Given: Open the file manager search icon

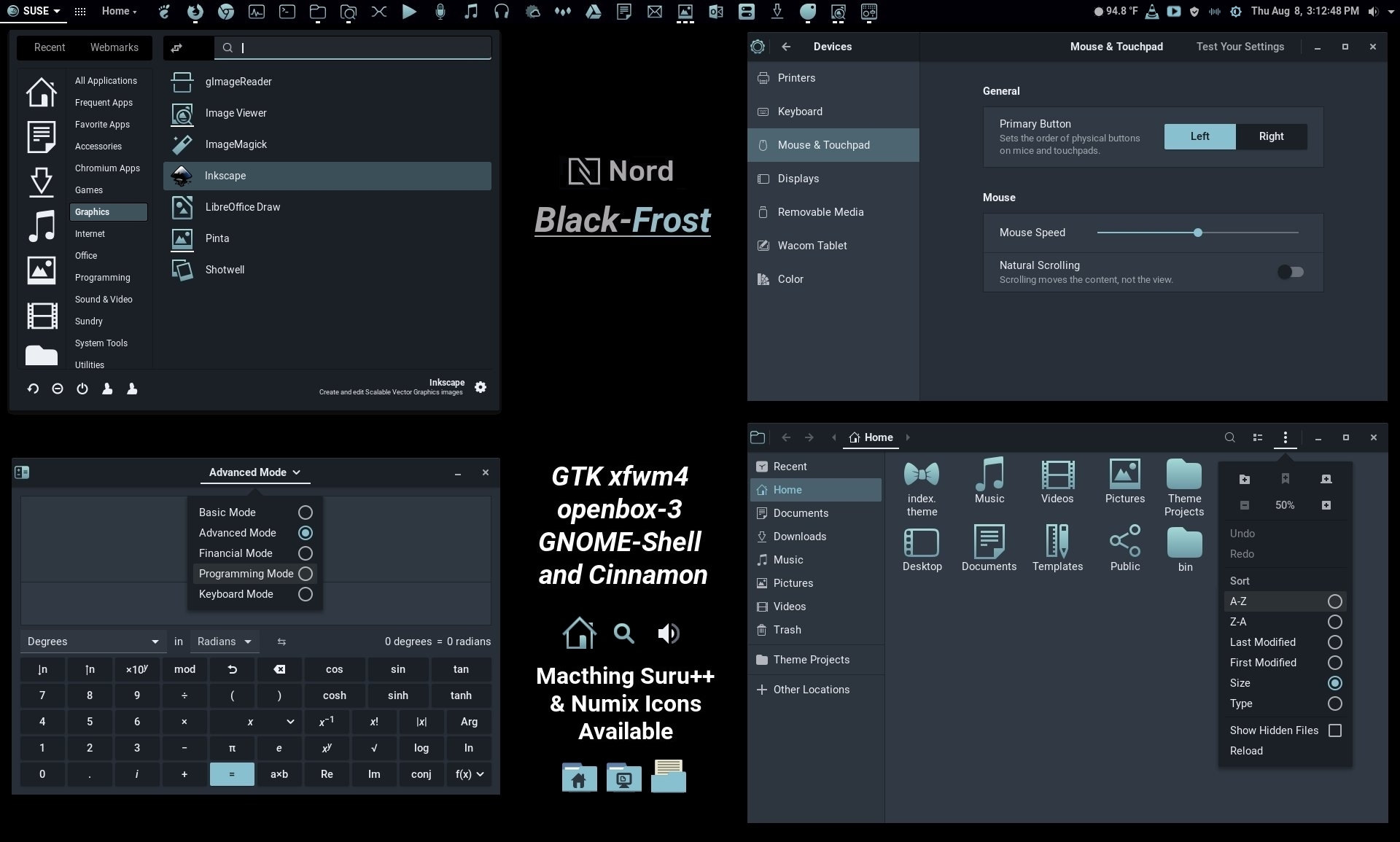Looking at the screenshot, I should [1229, 437].
